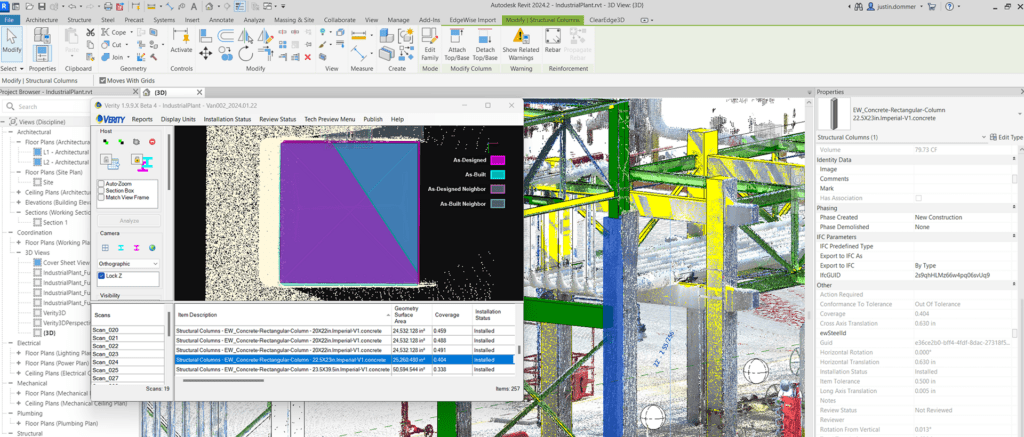The image size is (1024, 437).
Task: Click the As-Designed magenta color swatch
Action: (498, 160)
